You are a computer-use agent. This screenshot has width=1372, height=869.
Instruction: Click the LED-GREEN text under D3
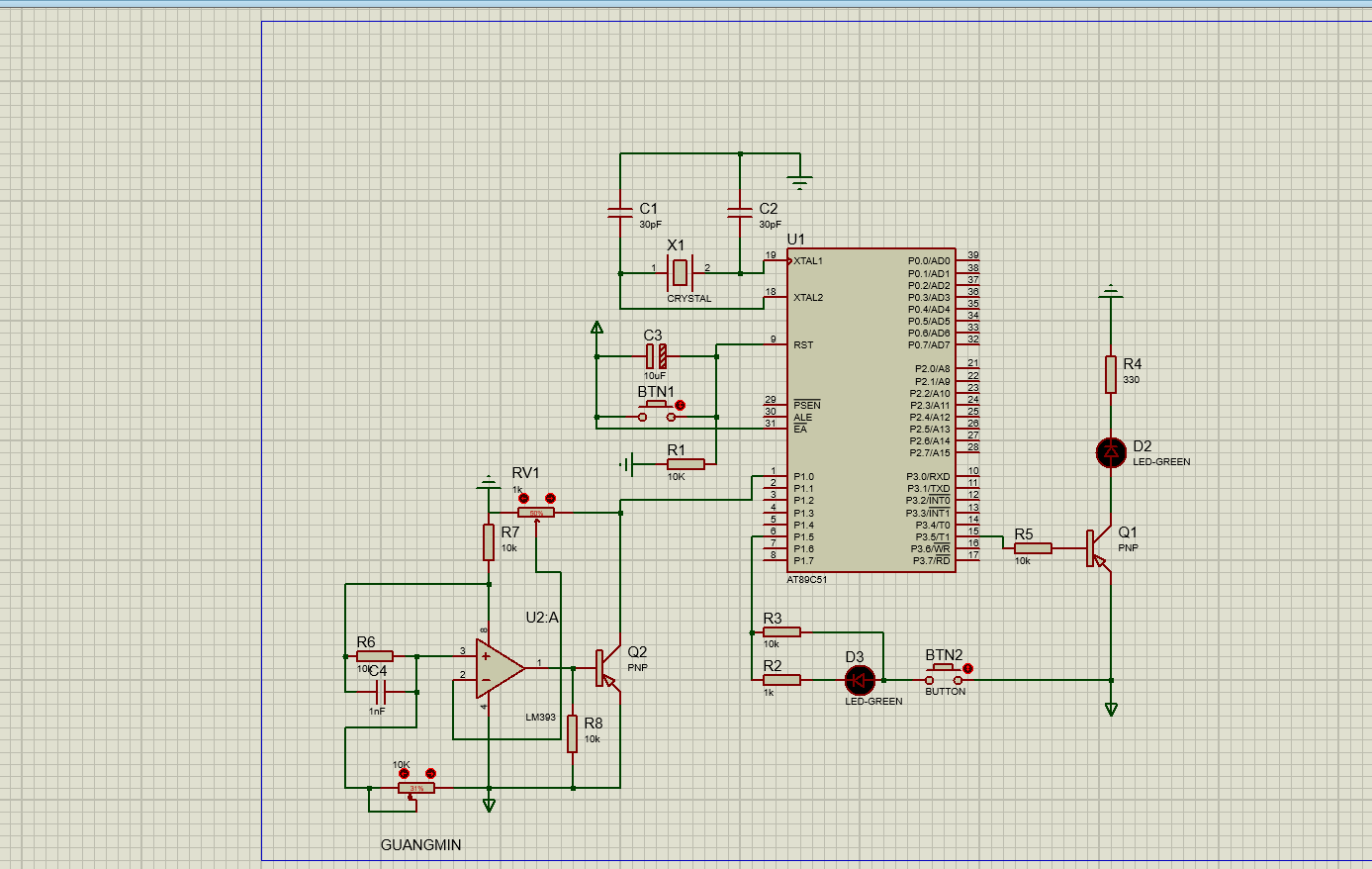[x=873, y=702]
